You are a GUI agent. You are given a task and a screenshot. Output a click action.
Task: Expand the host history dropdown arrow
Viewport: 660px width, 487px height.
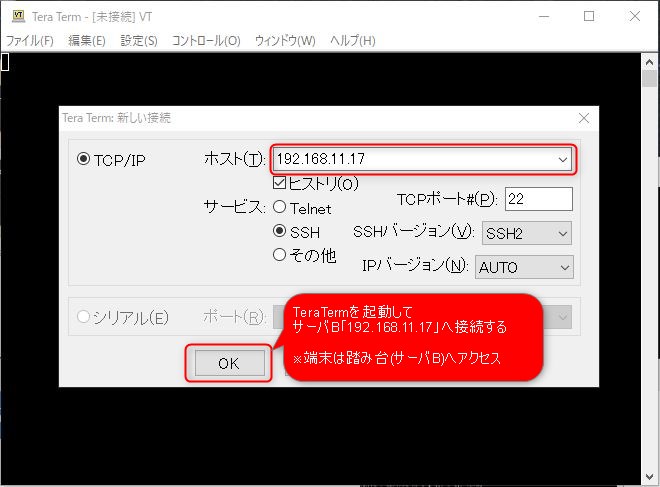[x=563, y=160]
